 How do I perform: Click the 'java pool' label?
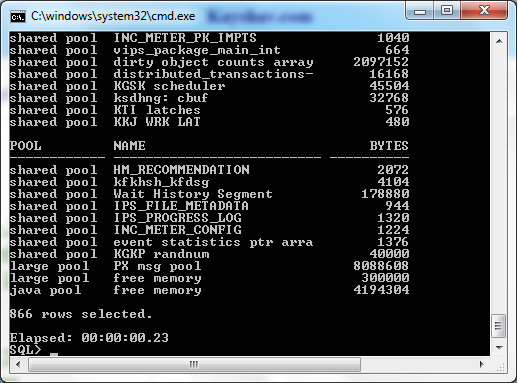tap(45, 290)
